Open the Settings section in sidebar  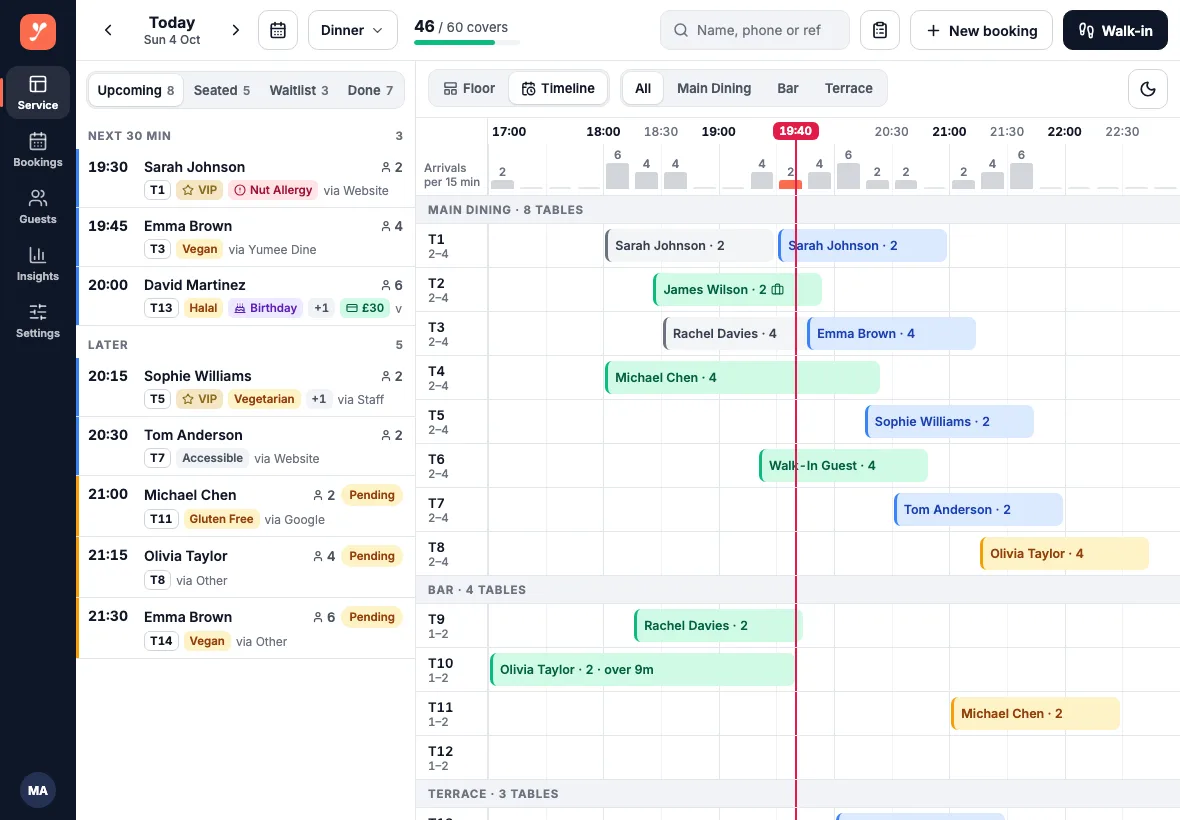tap(38, 321)
